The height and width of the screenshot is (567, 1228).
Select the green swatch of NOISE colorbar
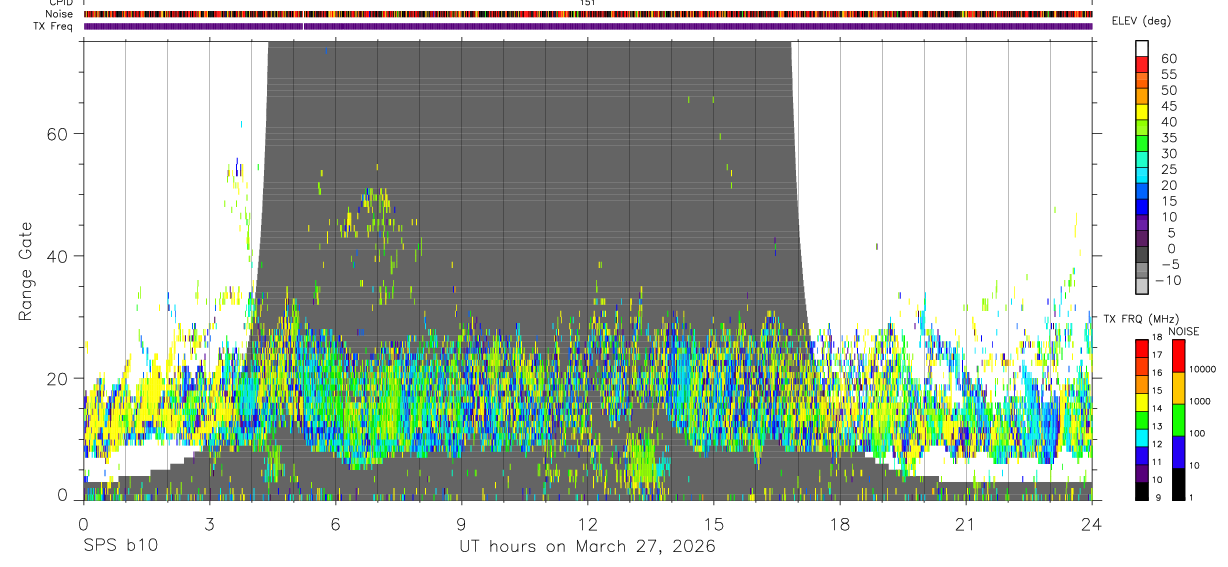[1178, 419]
